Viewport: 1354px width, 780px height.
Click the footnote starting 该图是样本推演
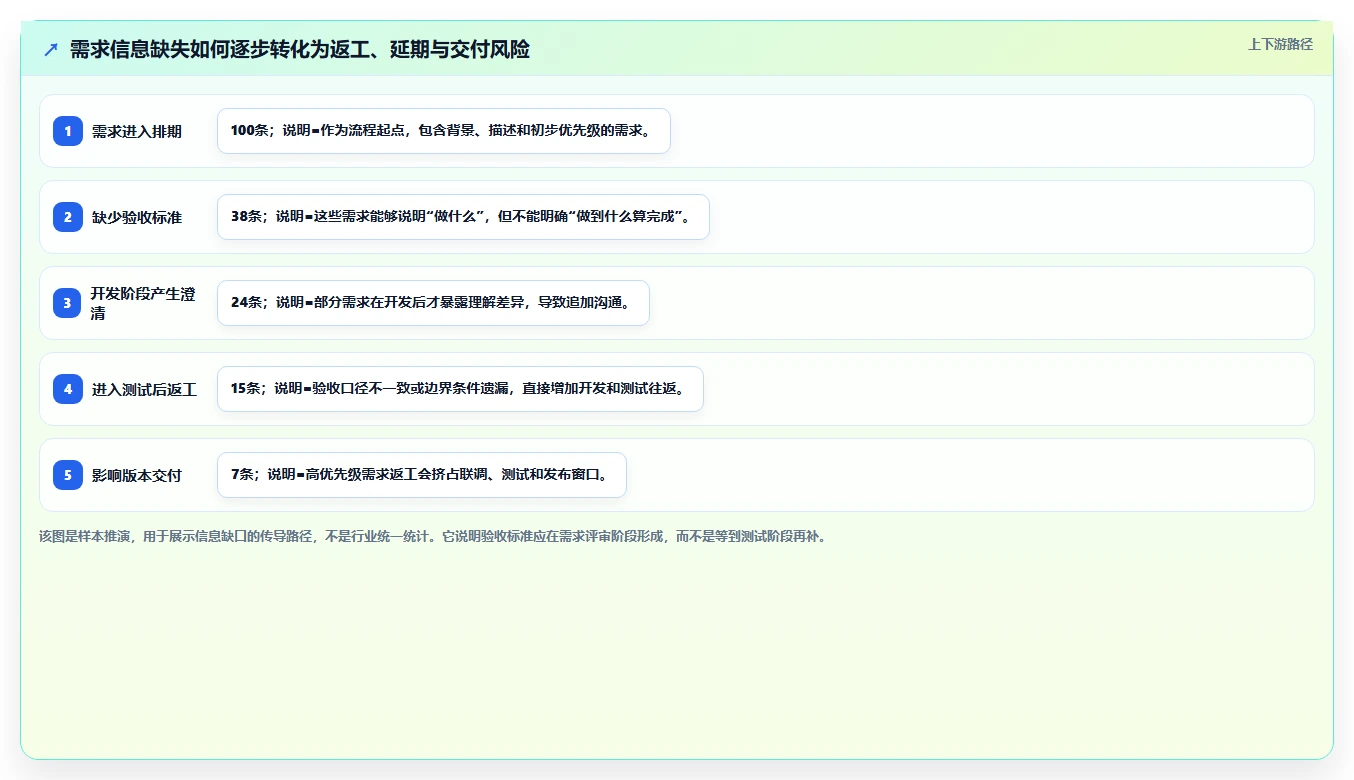point(433,536)
